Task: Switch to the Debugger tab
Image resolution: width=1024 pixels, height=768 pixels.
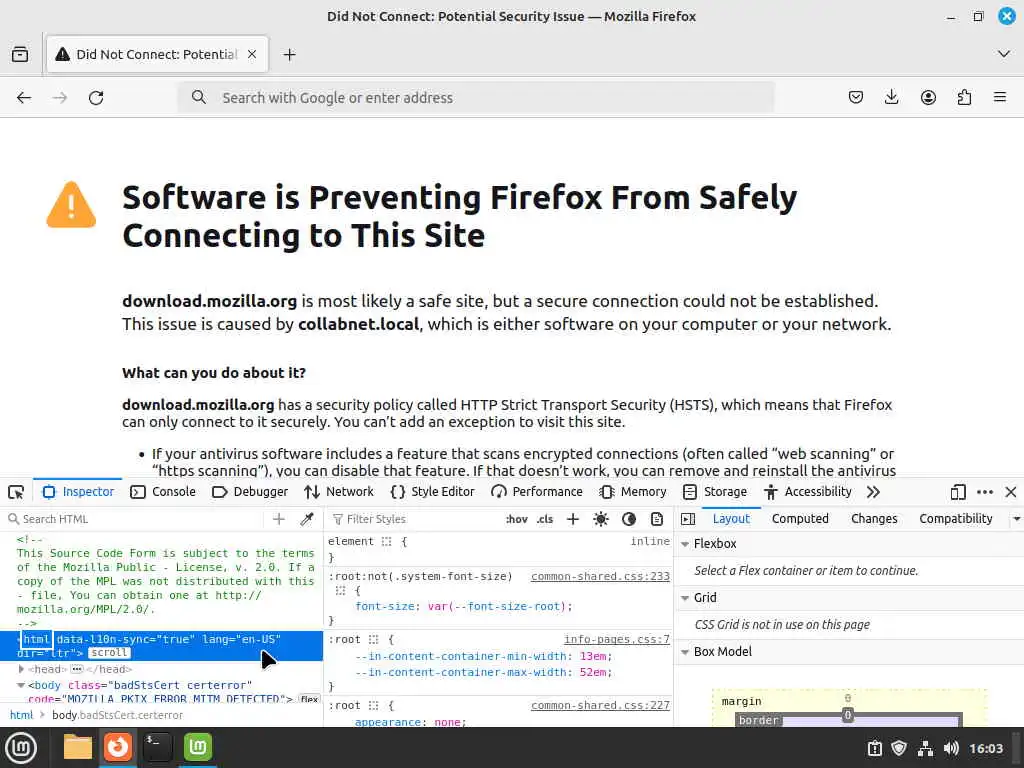Action: pos(250,492)
